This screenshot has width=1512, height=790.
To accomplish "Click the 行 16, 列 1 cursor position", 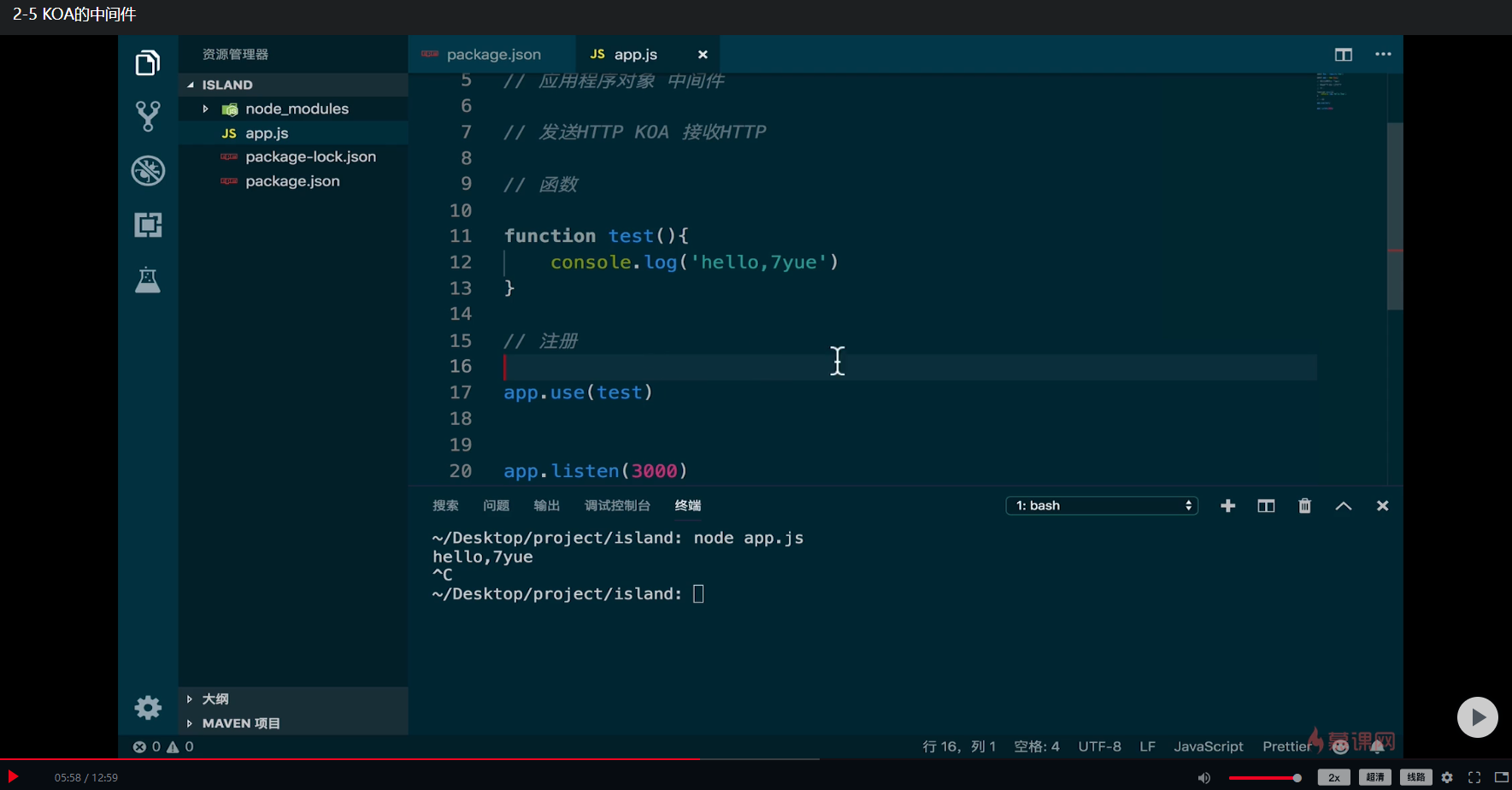I will click(959, 746).
